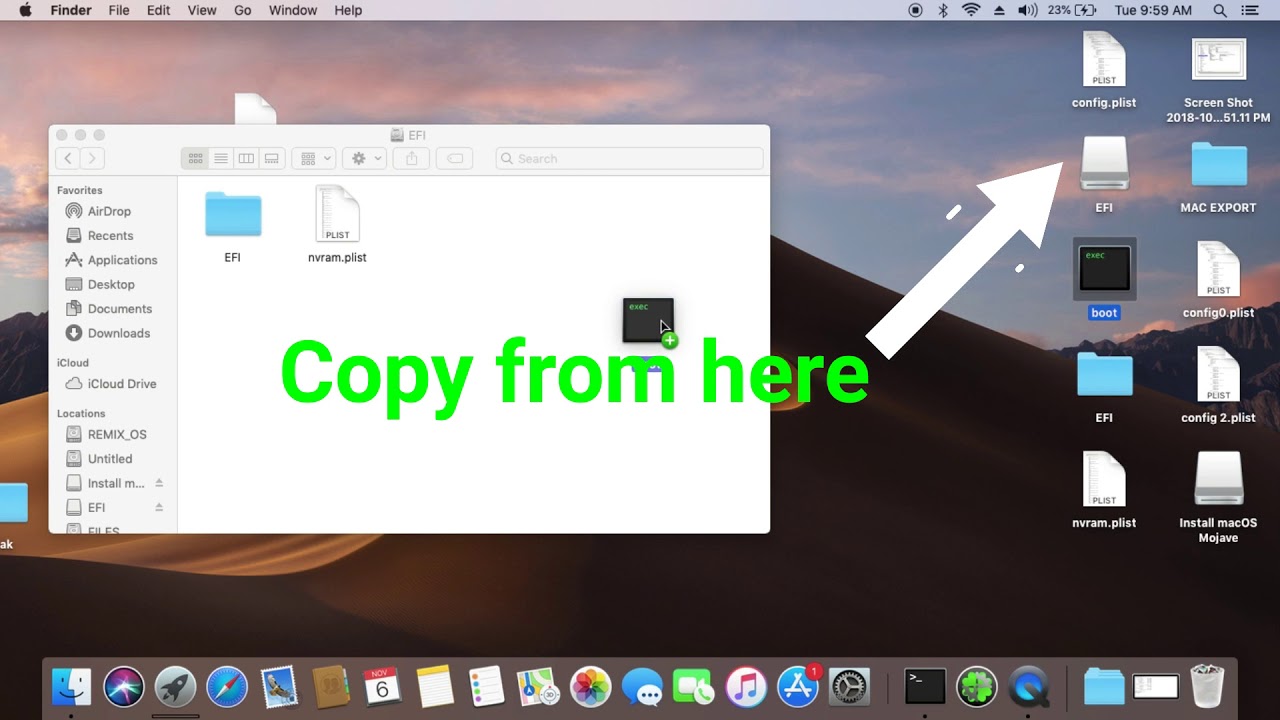The height and width of the screenshot is (720, 1280).
Task: Open the Trash in the Dock
Action: coord(1208,686)
